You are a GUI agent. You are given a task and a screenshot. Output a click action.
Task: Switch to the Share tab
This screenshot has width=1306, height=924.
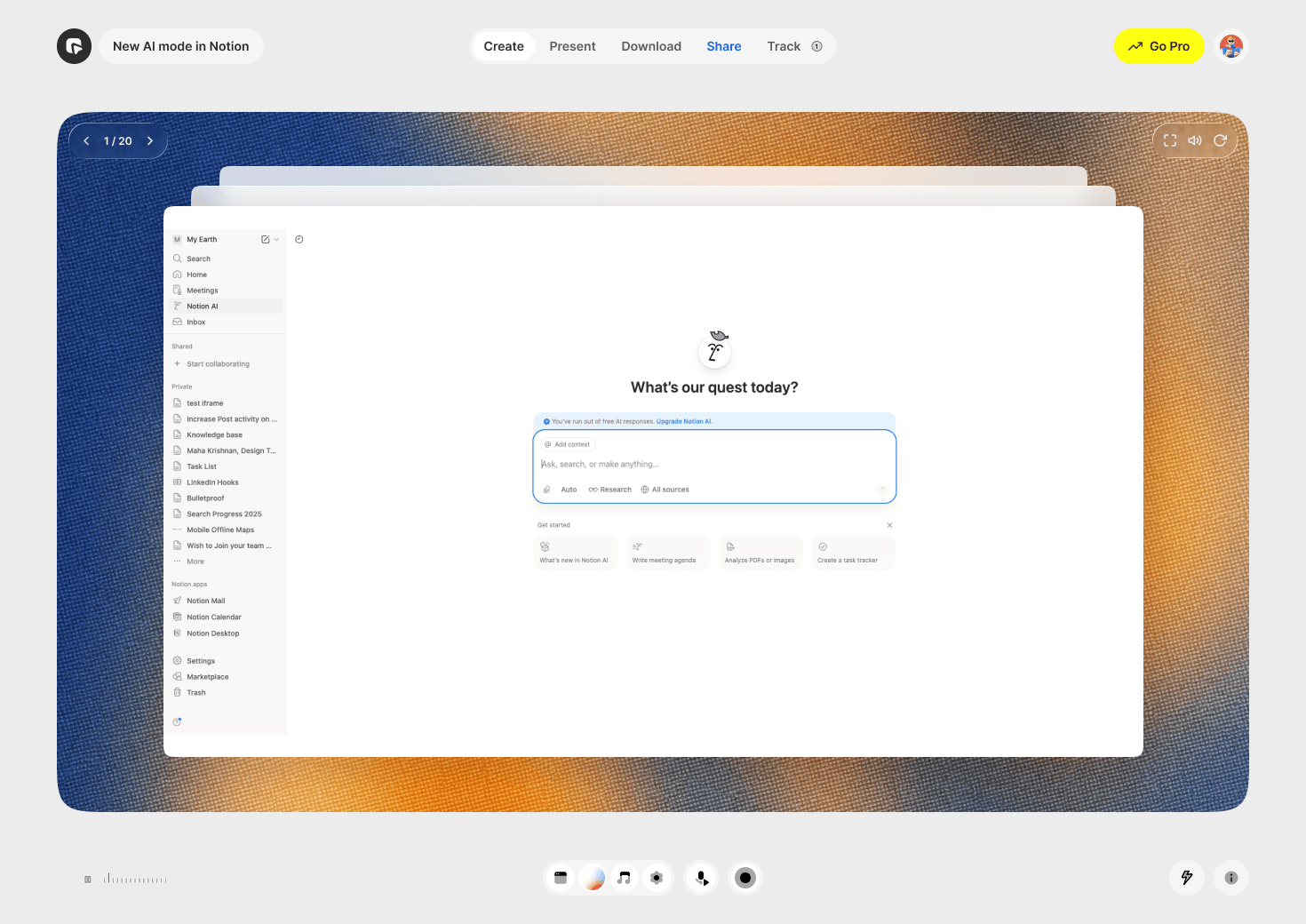(724, 46)
